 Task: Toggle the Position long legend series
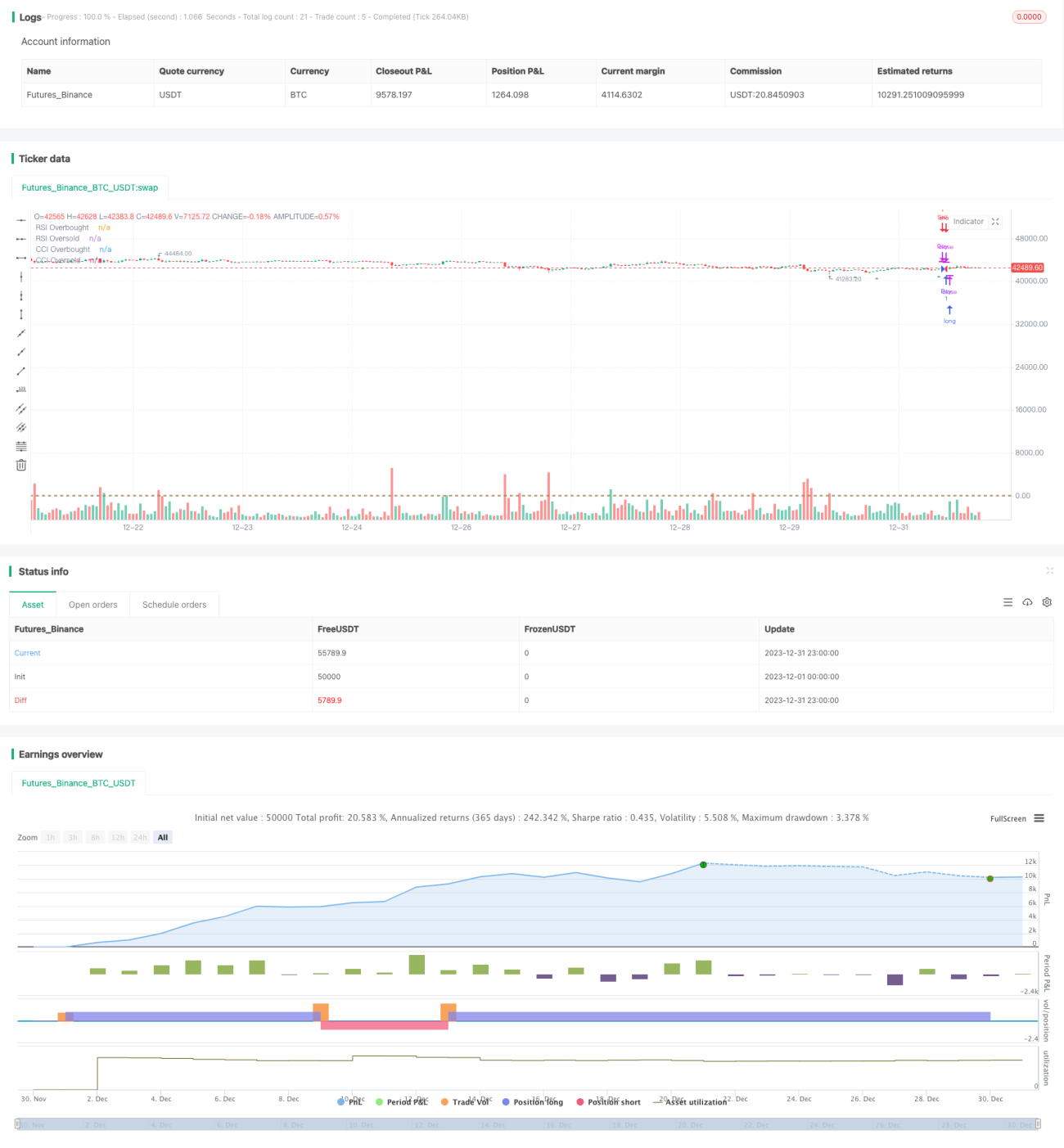[532, 1102]
